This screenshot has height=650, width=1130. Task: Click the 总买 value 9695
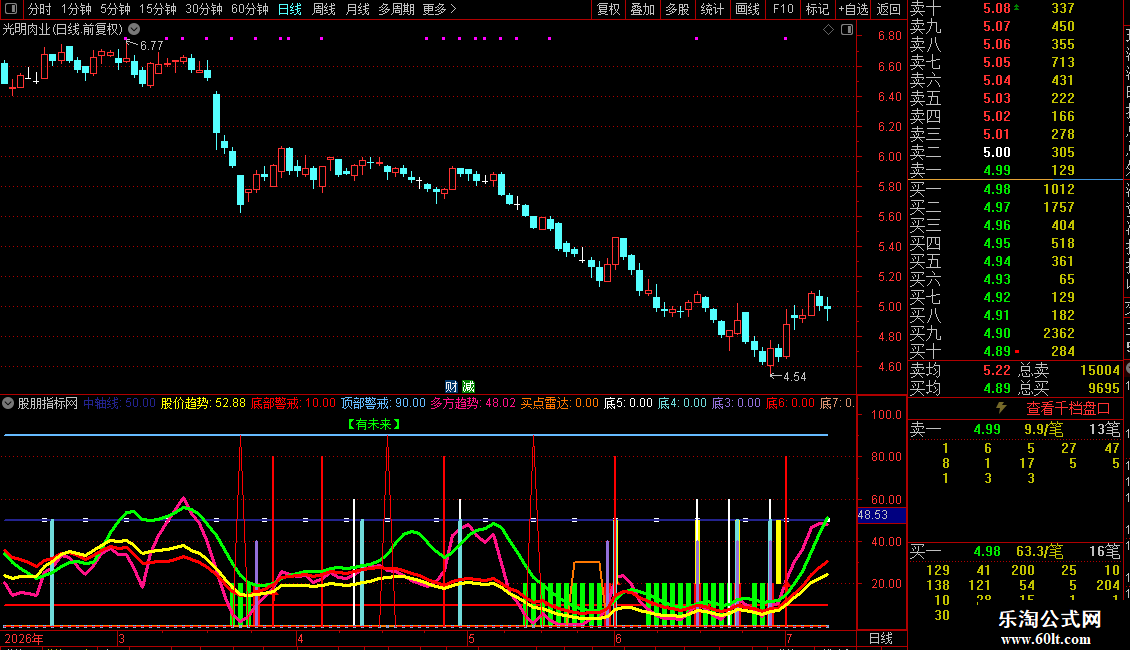(x=1103, y=388)
